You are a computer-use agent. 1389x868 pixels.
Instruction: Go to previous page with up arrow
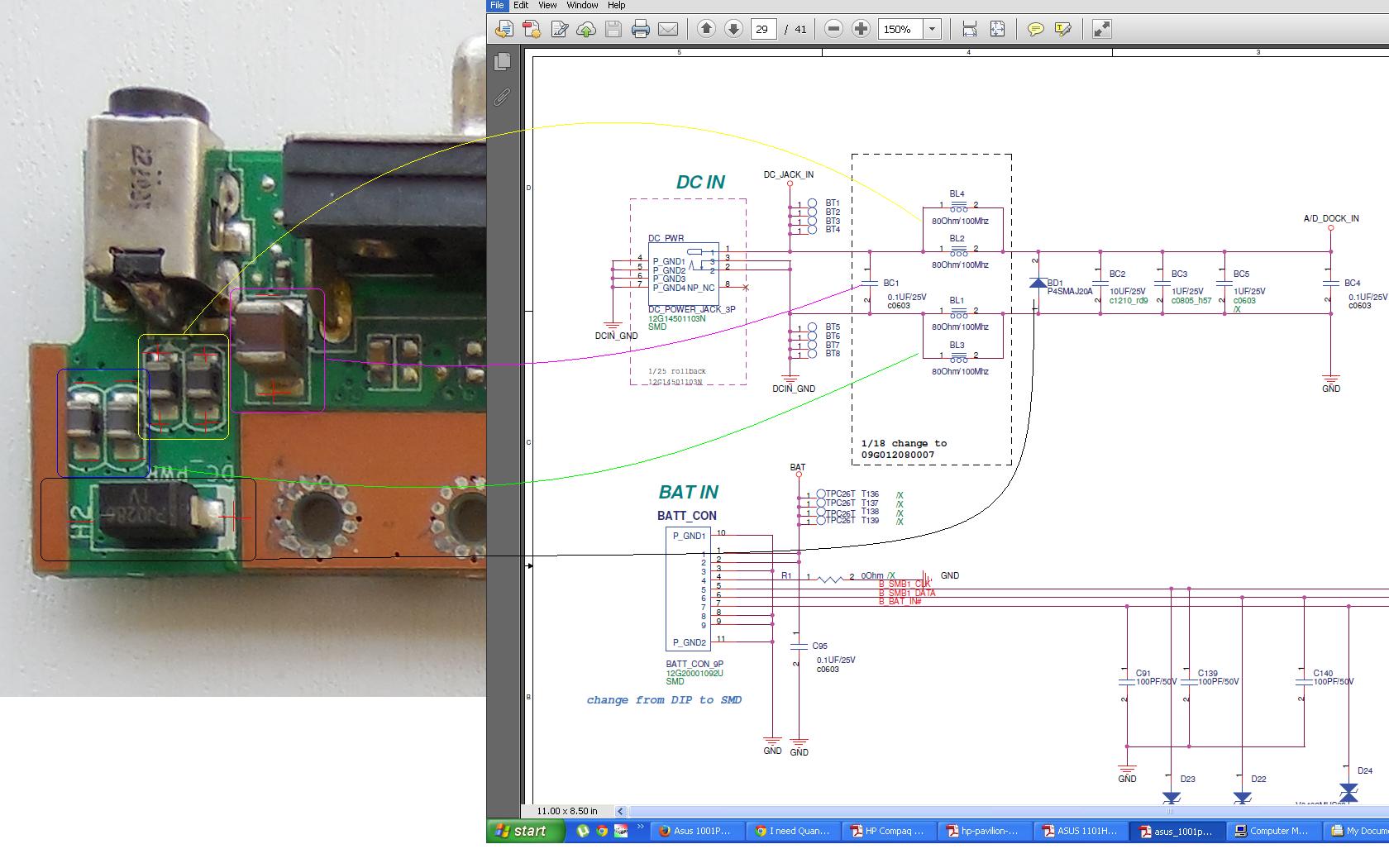pyautogui.click(x=706, y=29)
